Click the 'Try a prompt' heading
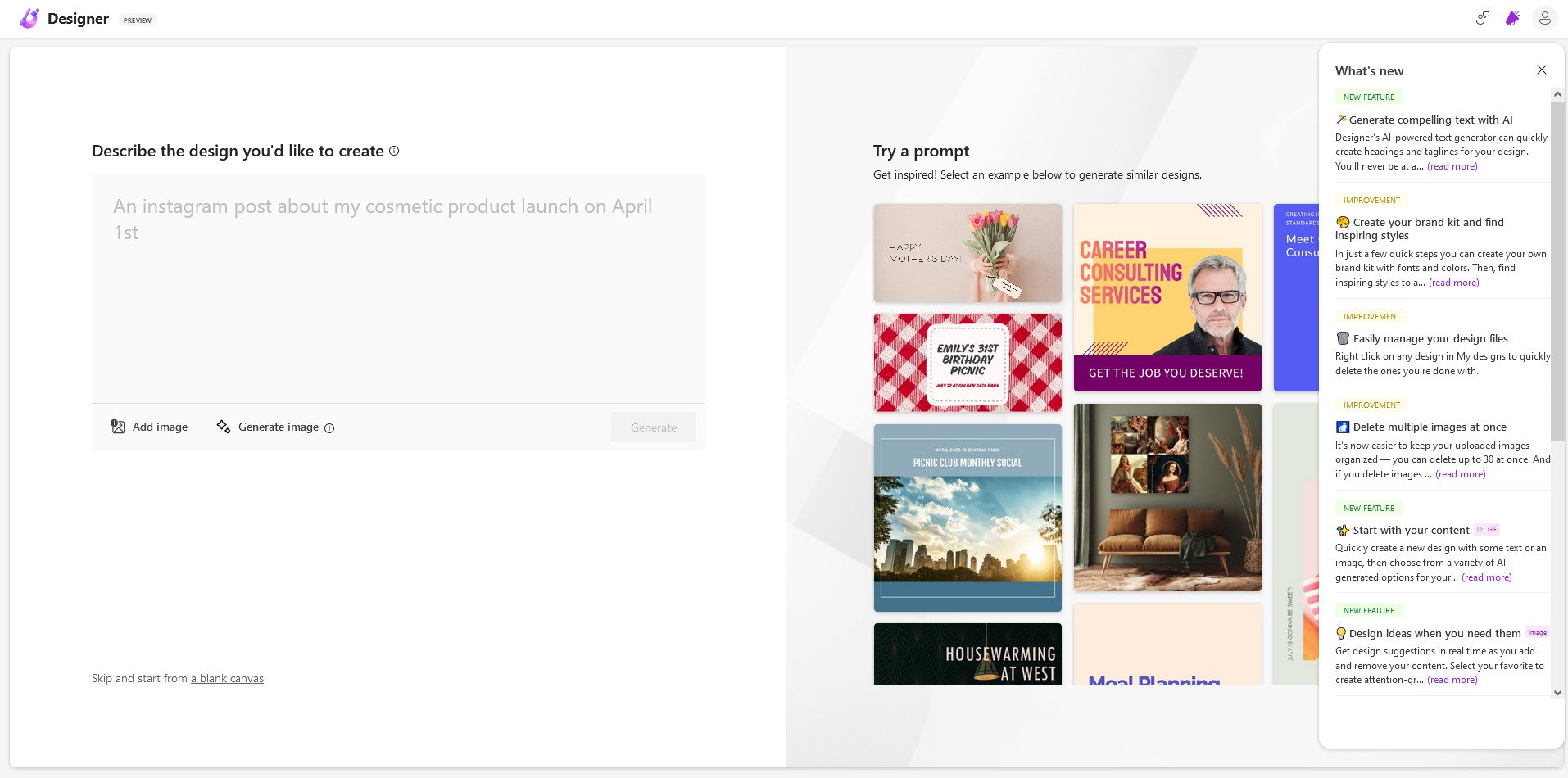The image size is (1568, 778). 921,151
